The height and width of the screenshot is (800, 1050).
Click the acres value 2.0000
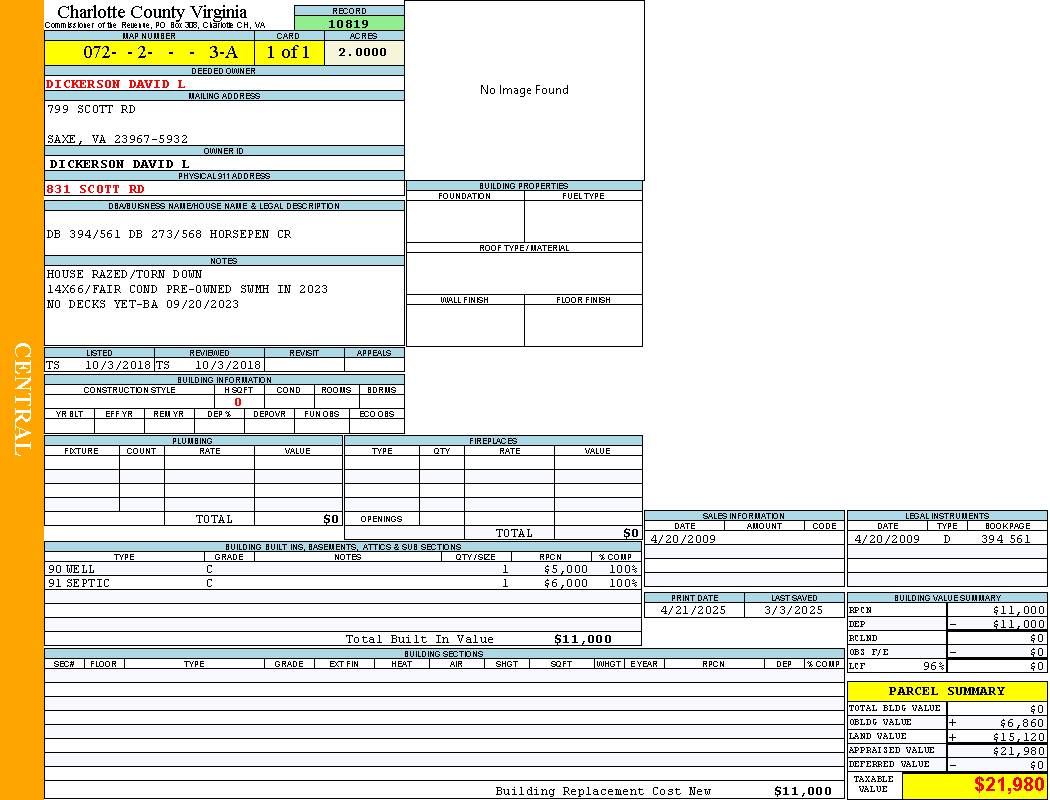[x=362, y=53]
